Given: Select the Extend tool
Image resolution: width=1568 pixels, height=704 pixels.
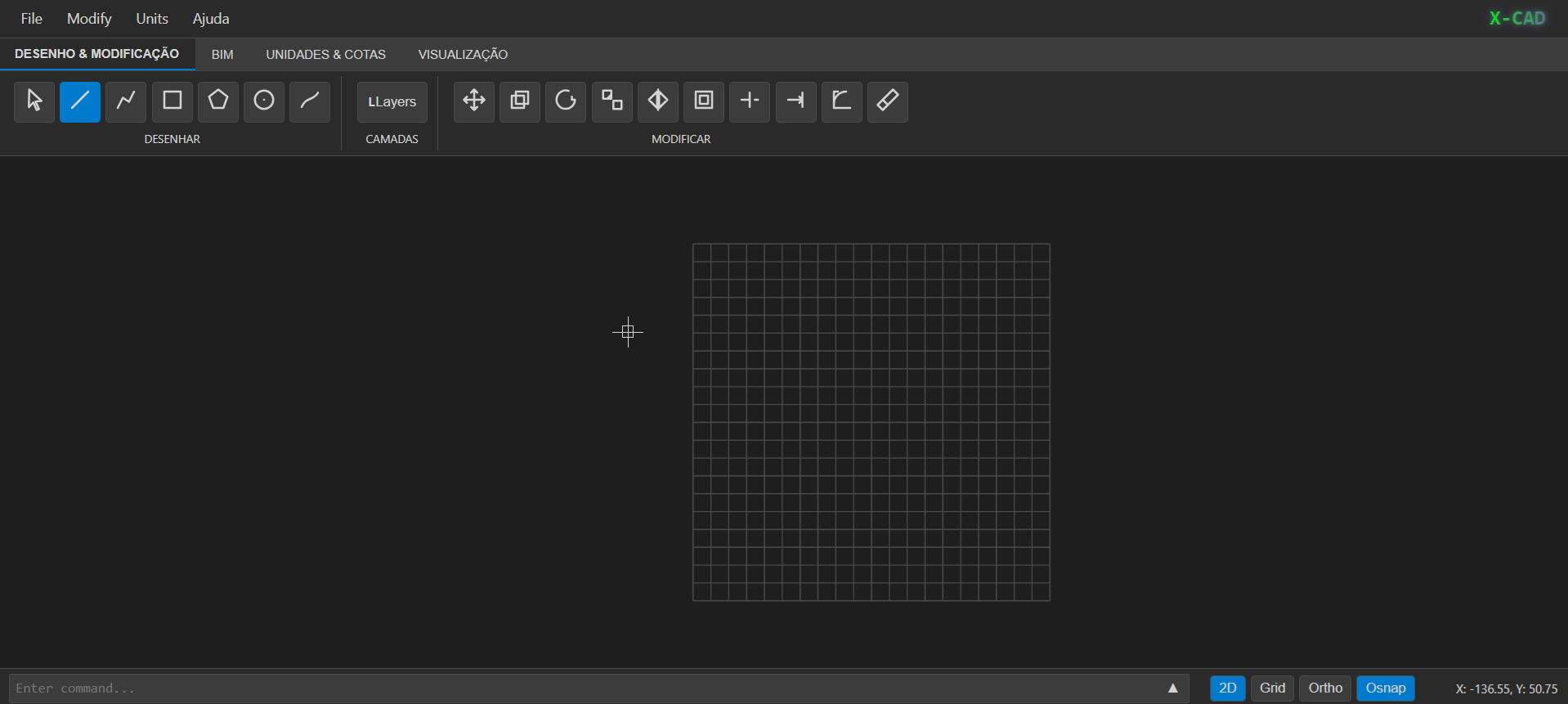Looking at the screenshot, I should (x=796, y=101).
